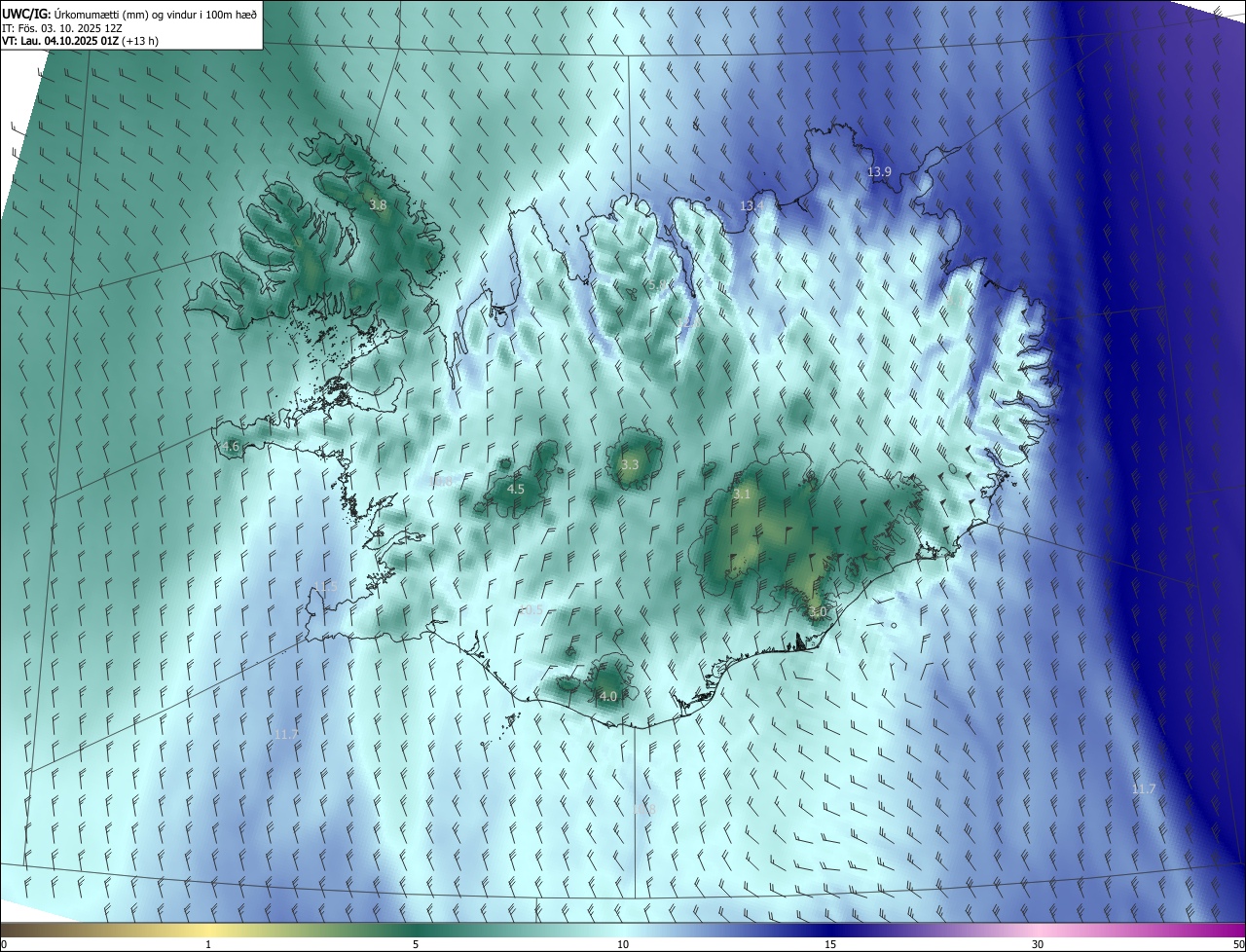Click the color scale label 30
1246x952 pixels.
[1038, 945]
